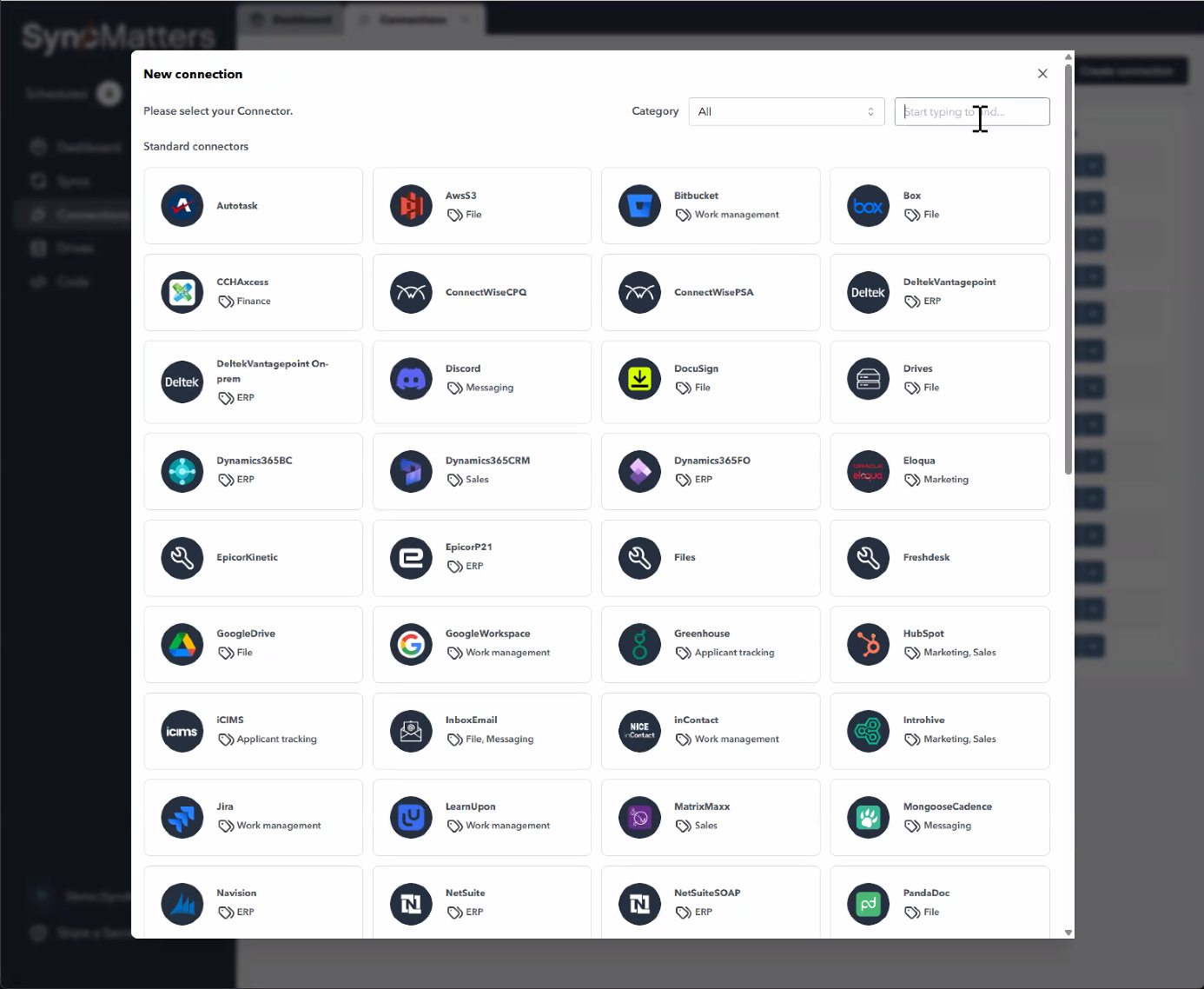Select the MongooseCadence paw icon
Screen dimensions: 1204x989
point(868,817)
